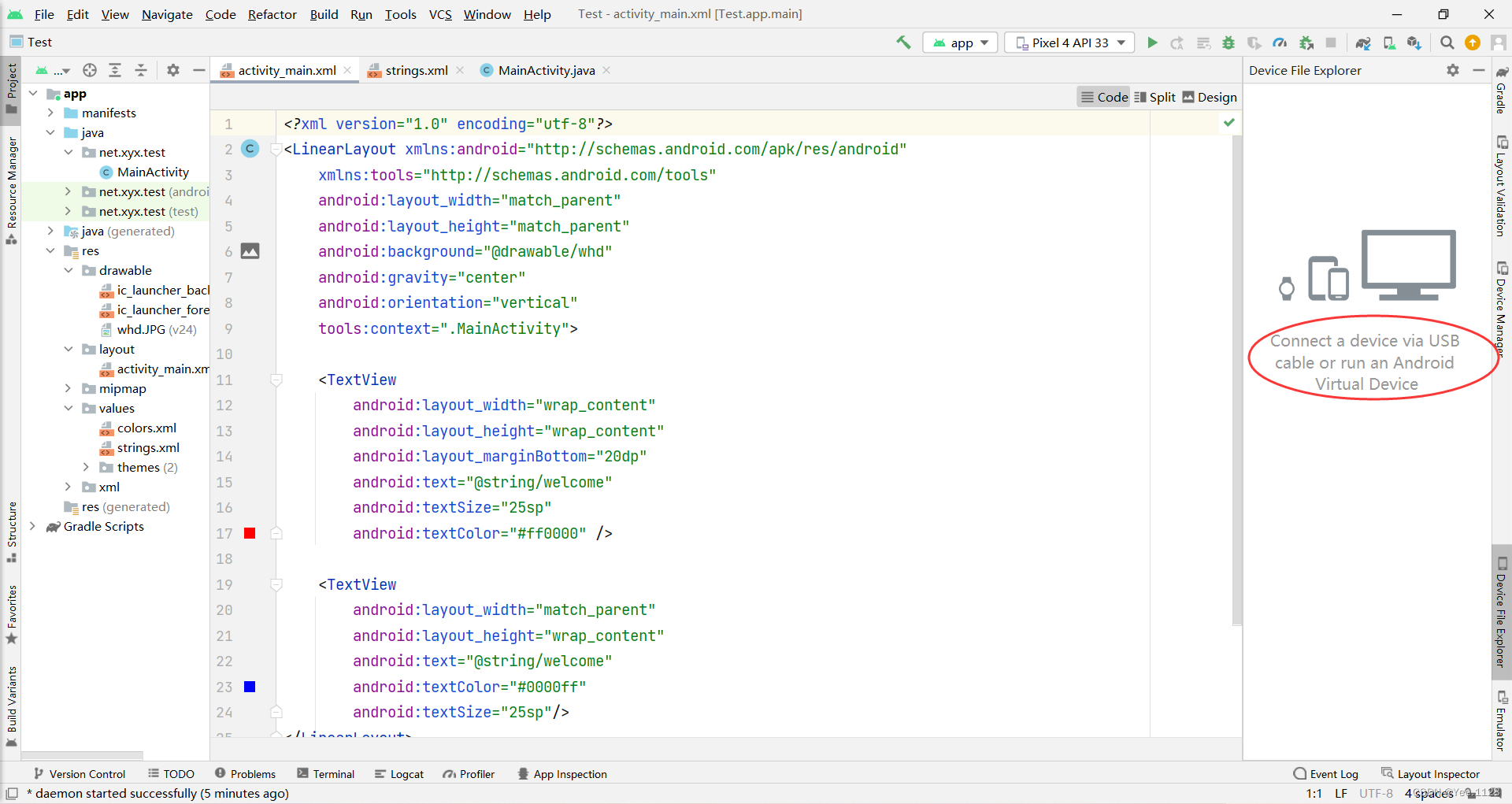Open the Problems tool window
The width and height of the screenshot is (1512, 804).
point(245,774)
